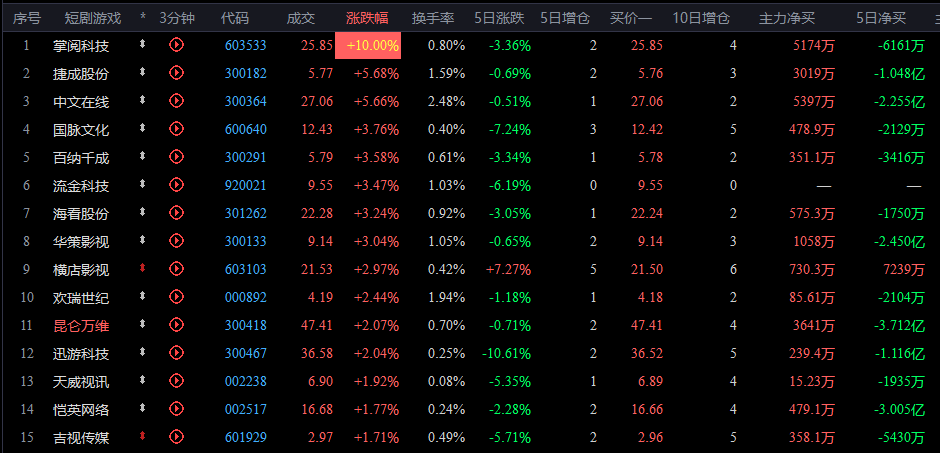Click the play icon in 华策影视 row
The width and height of the screenshot is (940, 453).
coord(176,240)
